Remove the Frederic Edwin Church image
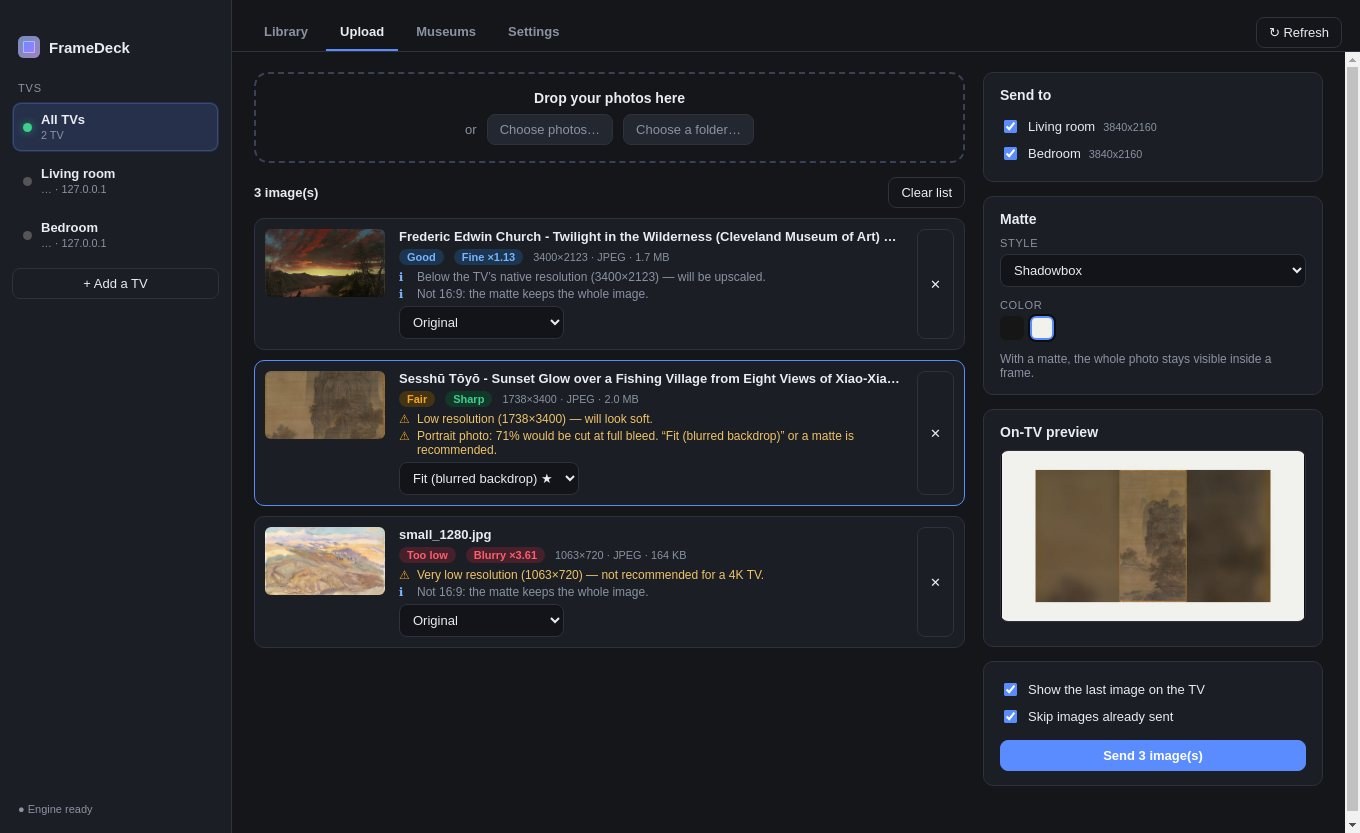Viewport: 1360px width, 833px height. 935,284
